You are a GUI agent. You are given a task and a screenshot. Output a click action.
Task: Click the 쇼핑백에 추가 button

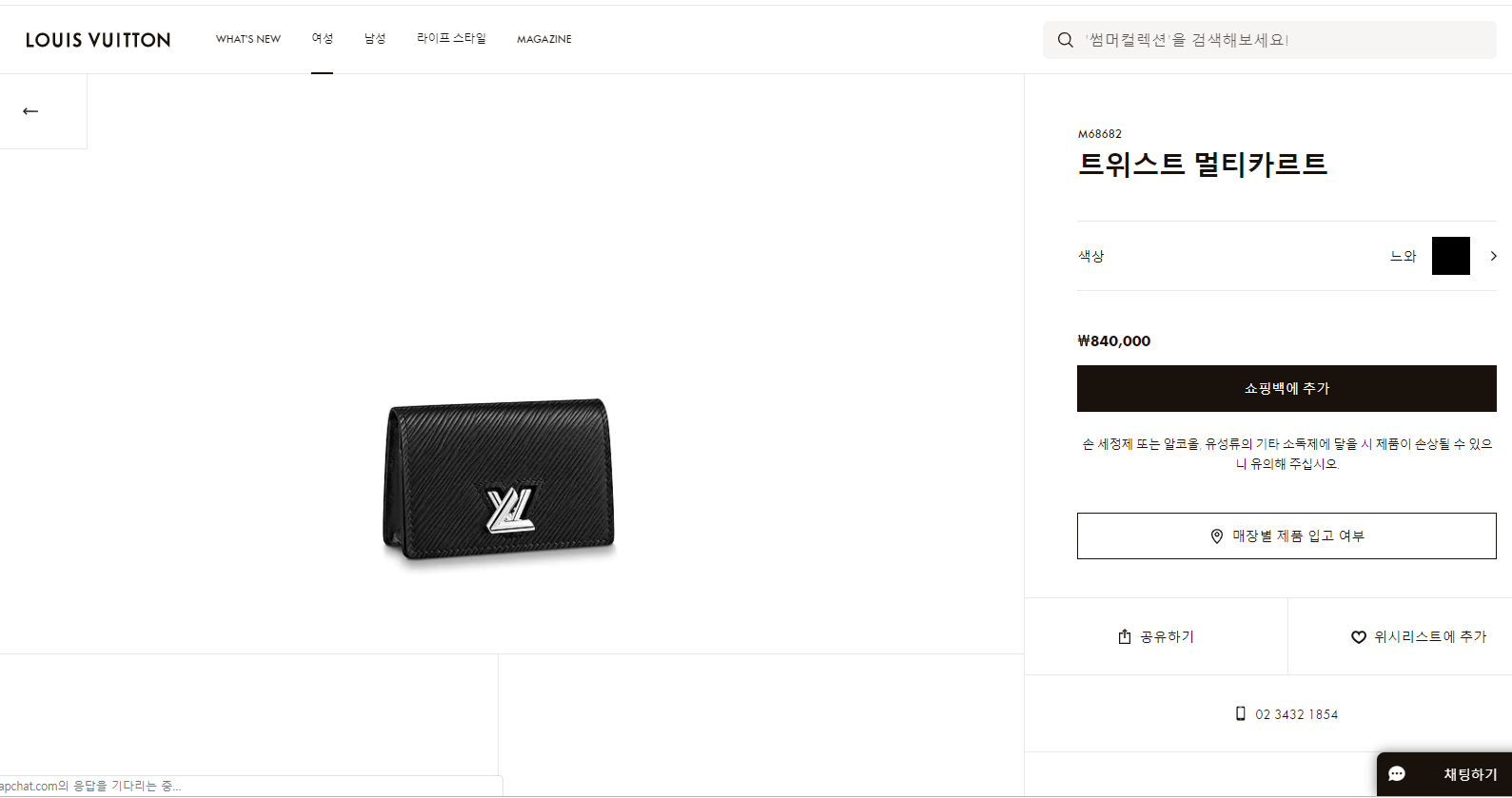click(x=1286, y=388)
